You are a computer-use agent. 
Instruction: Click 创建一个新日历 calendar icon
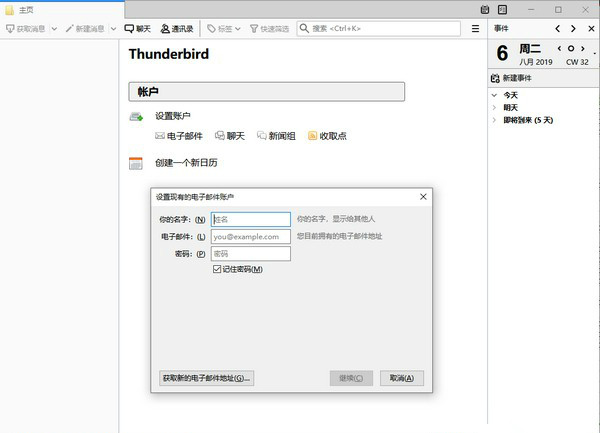point(136,163)
